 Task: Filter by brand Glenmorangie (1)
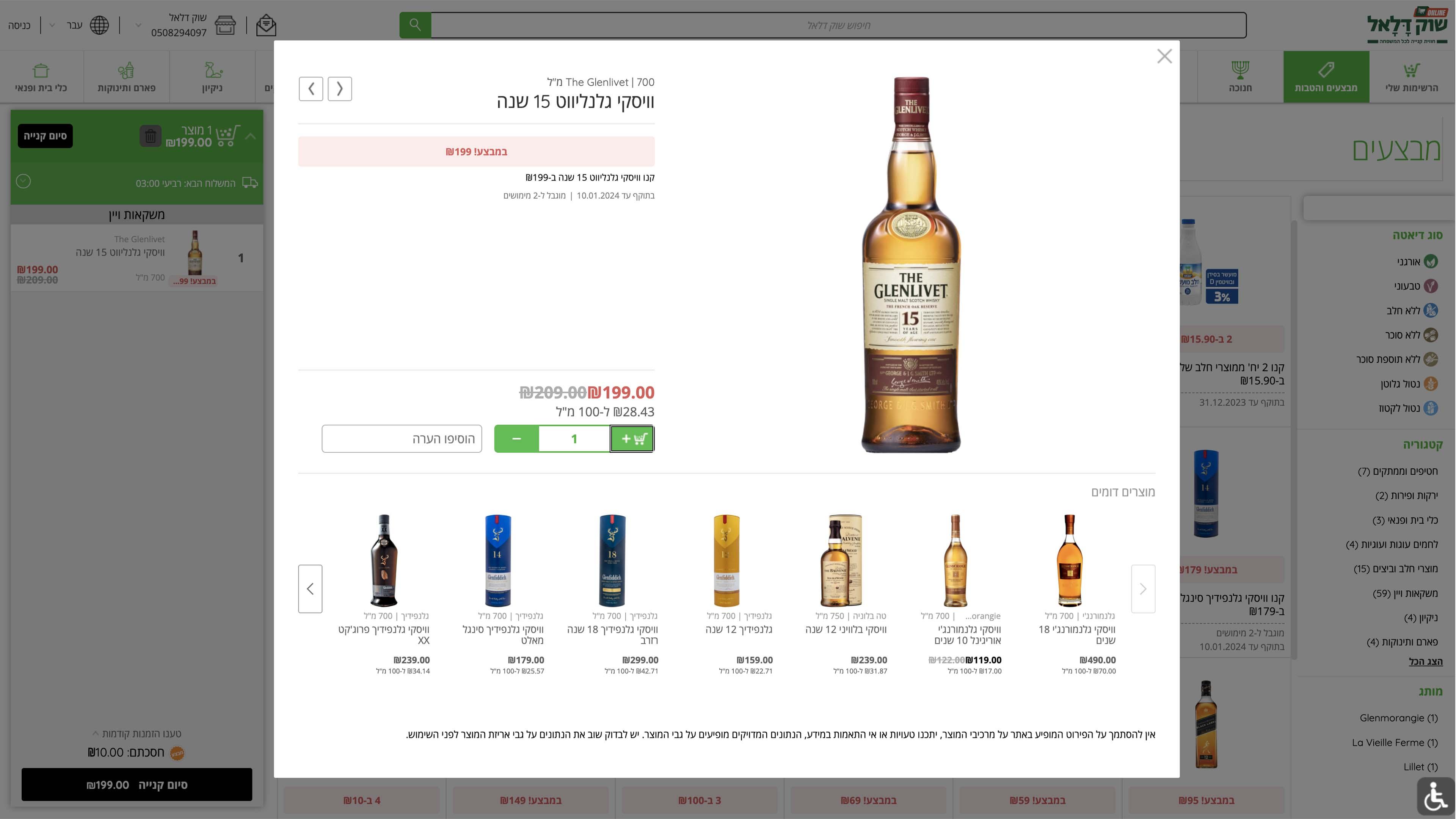pos(1398,718)
